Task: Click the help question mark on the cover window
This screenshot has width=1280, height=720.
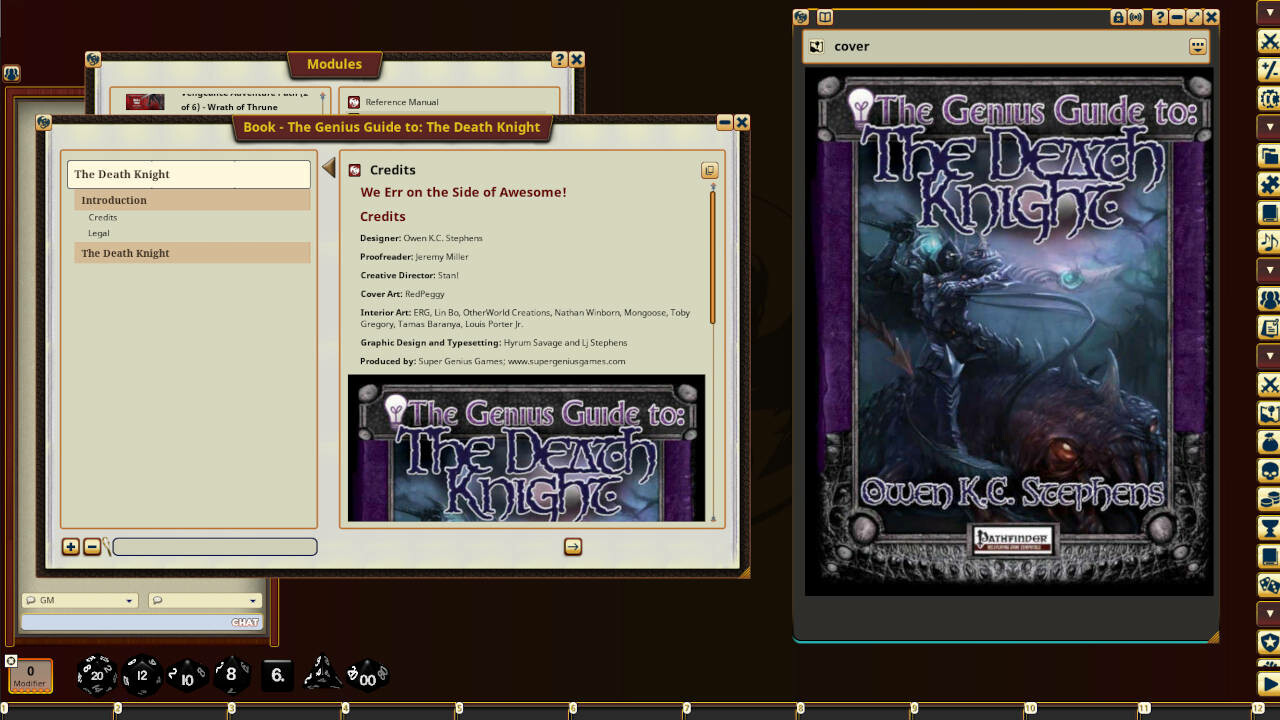Action: tap(1159, 17)
